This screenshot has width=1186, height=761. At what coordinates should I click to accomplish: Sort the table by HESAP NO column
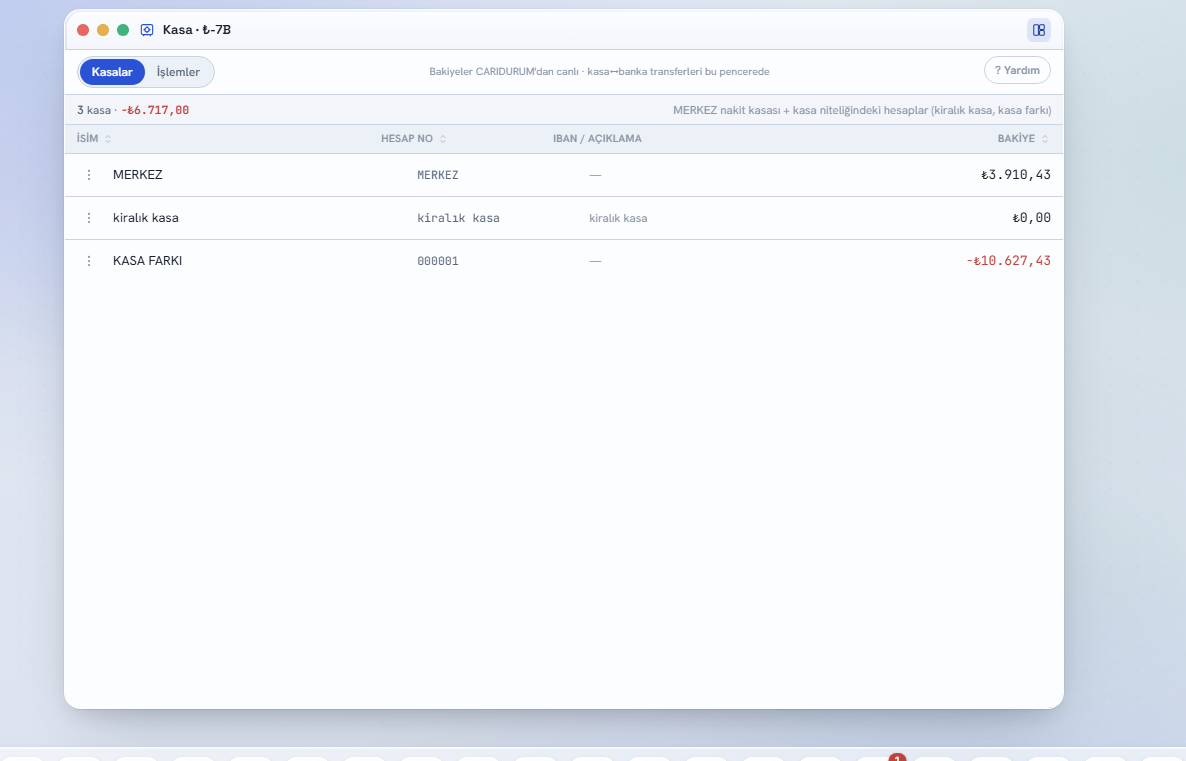click(x=413, y=138)
